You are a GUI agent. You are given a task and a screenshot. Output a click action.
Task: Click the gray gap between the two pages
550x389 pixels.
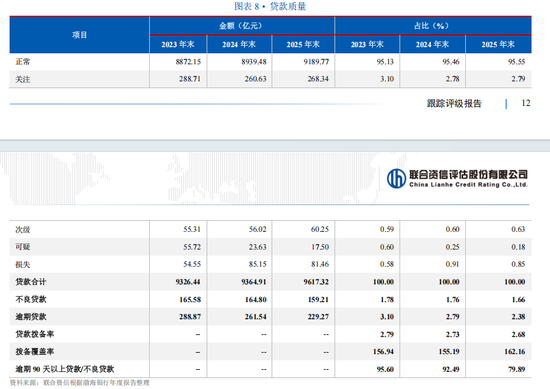(275, 146)
